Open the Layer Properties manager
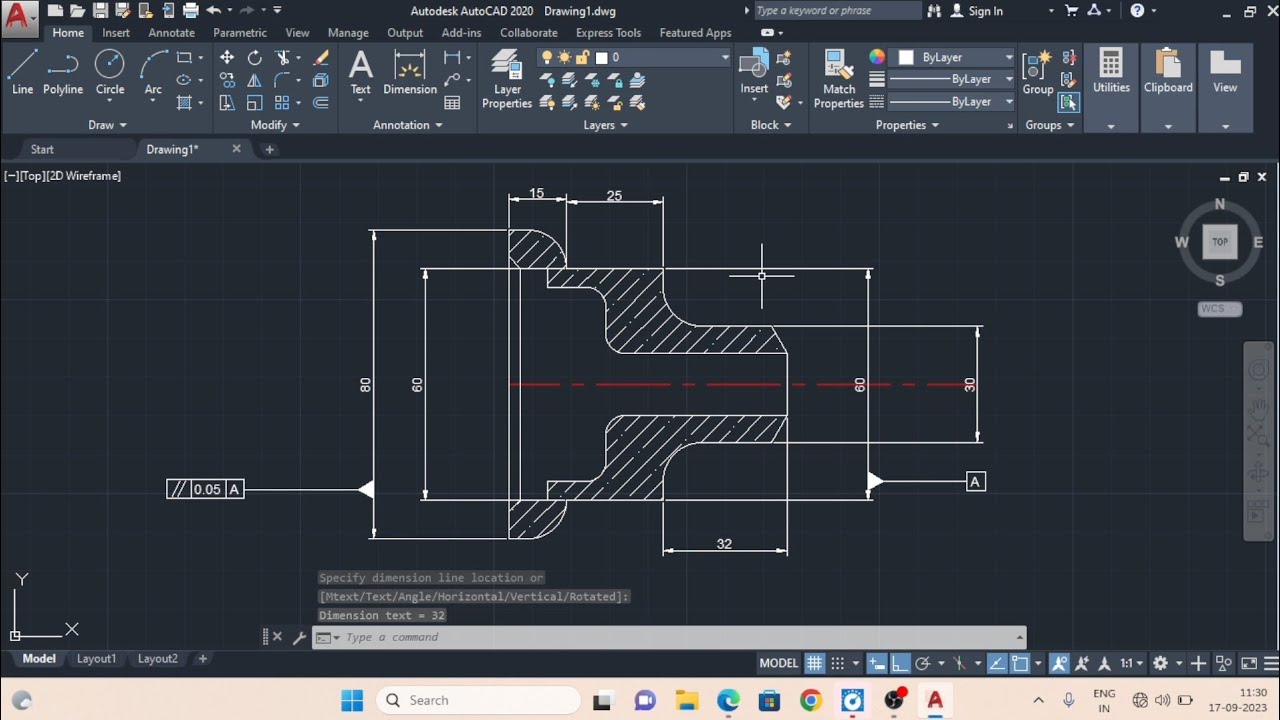1280x720 pixels. pos(507,80)
